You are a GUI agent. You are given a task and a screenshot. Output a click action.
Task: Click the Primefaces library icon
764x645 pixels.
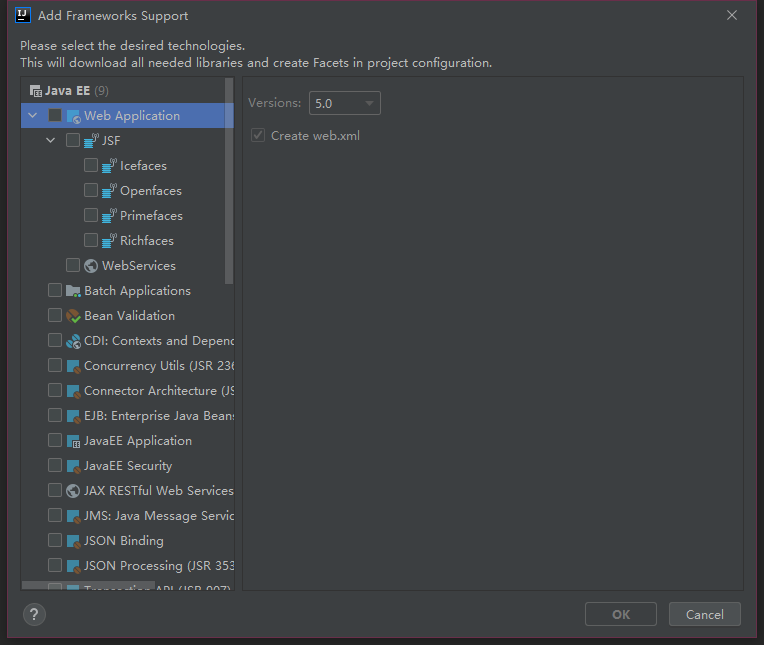pos(109,216)
